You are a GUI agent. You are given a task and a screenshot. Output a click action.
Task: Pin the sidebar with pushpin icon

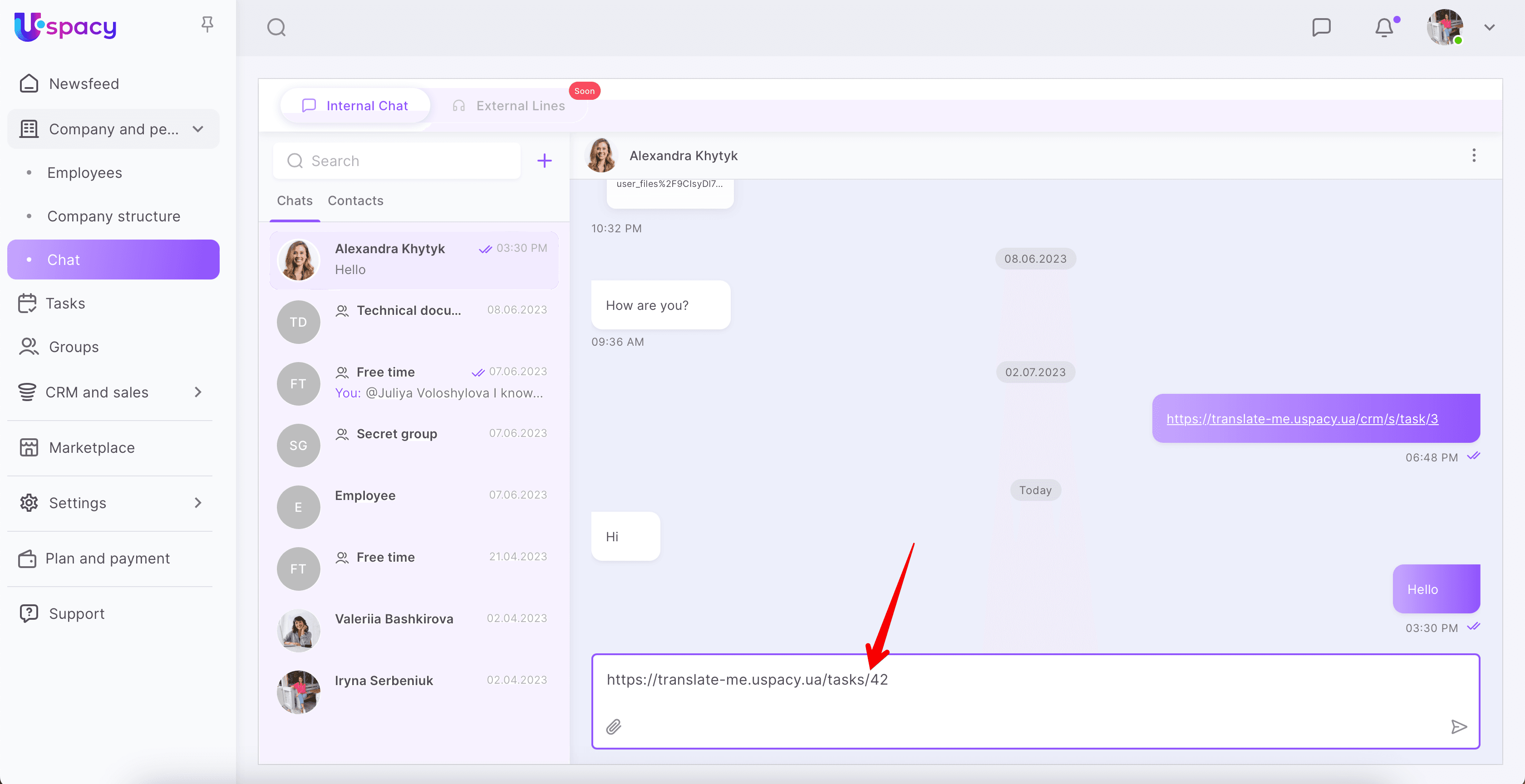(207, 24)
